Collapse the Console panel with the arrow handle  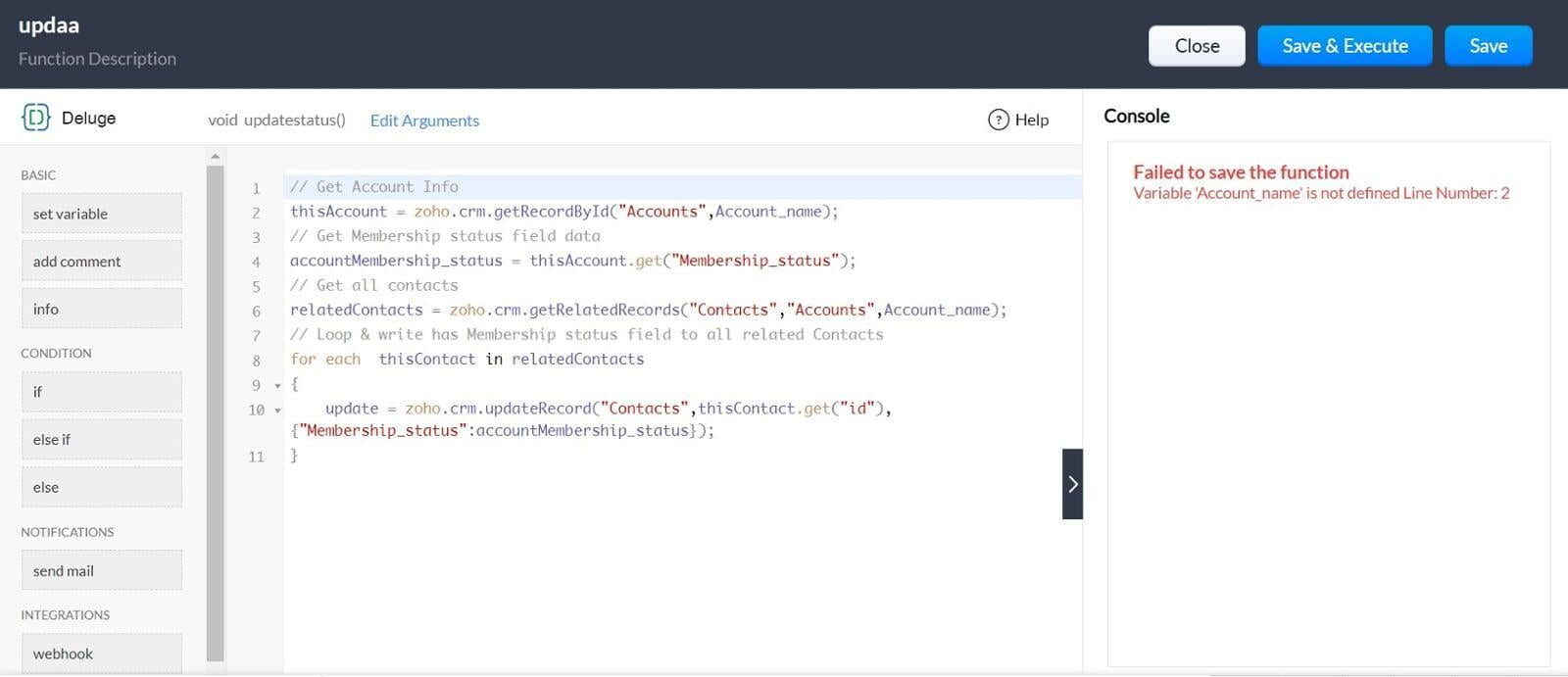click(x=1072, y=484)
